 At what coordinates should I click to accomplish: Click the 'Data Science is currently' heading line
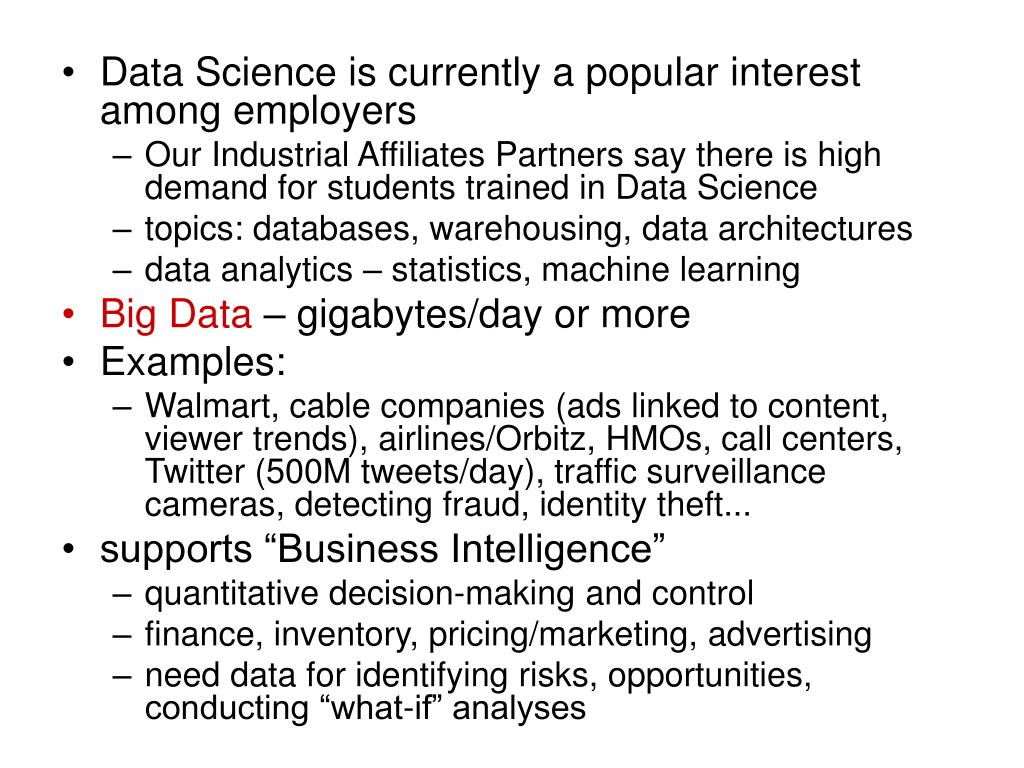click(480, 72)
